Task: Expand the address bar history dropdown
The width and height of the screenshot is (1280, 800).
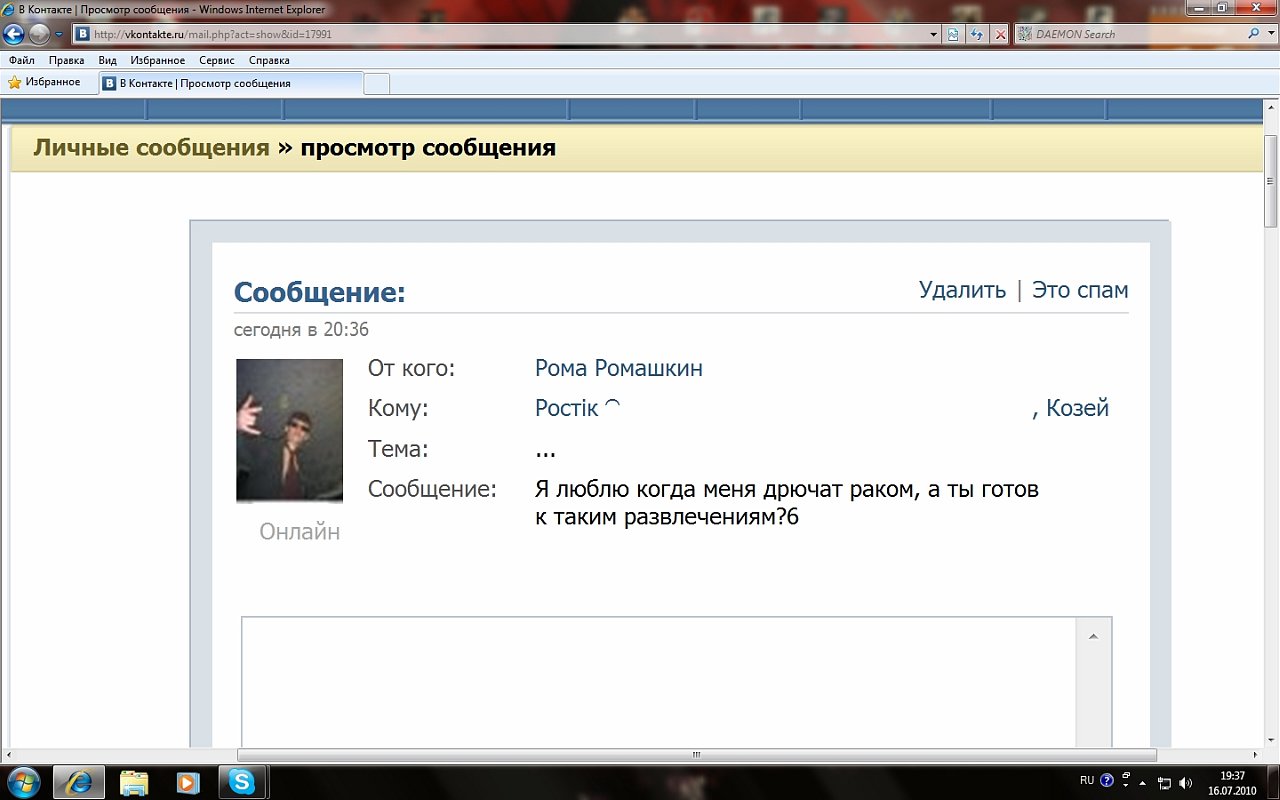Action: point(934,34)
